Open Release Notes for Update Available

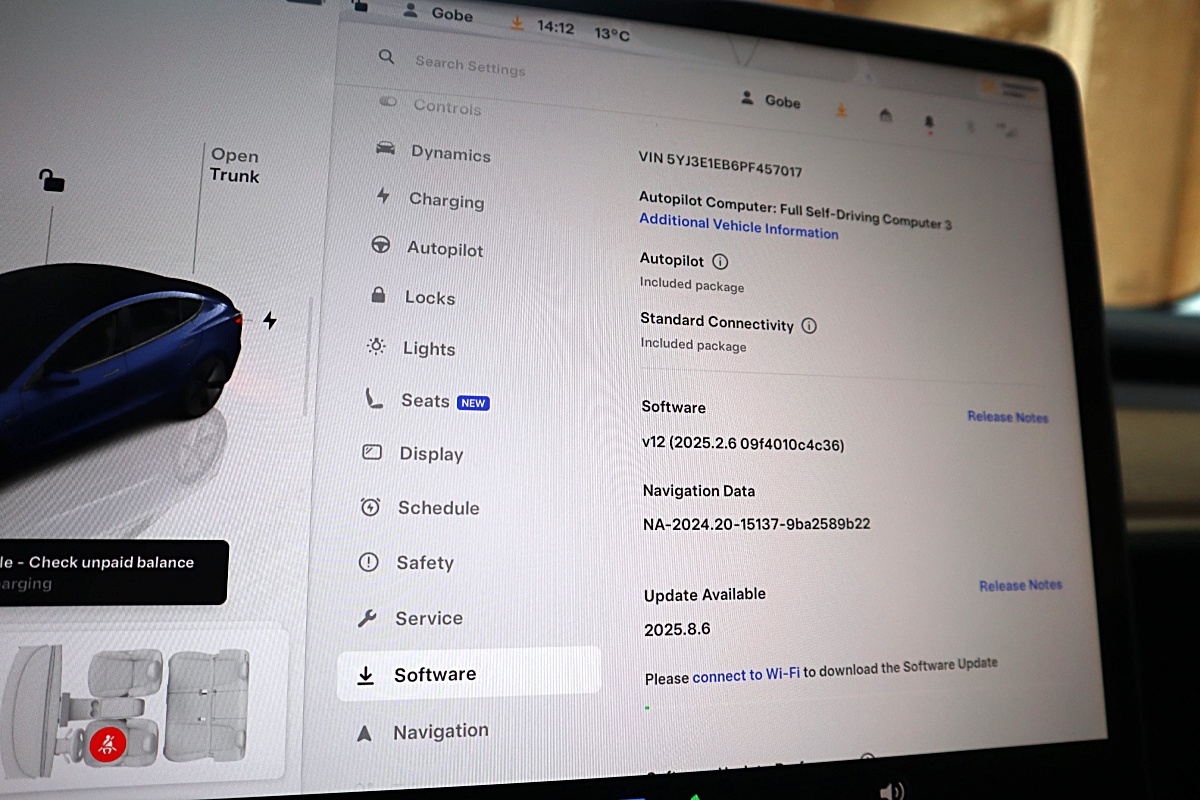[1021, 585]
